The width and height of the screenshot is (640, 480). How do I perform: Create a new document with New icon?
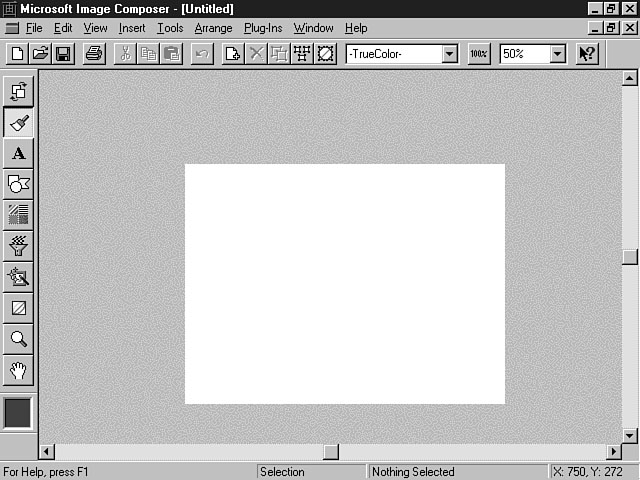[x=17, y=54]
